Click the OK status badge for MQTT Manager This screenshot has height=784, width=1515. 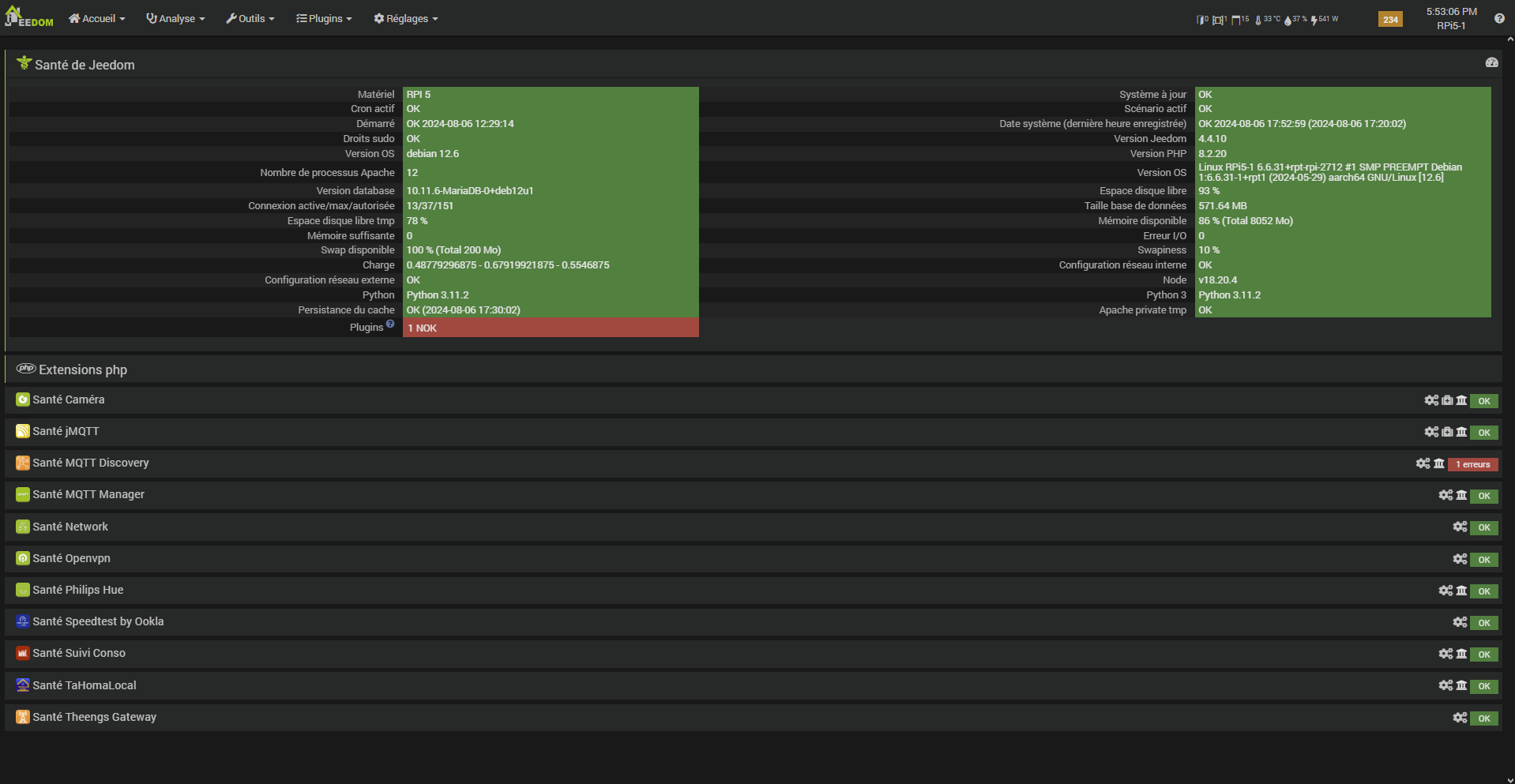tap(1484, 496)
